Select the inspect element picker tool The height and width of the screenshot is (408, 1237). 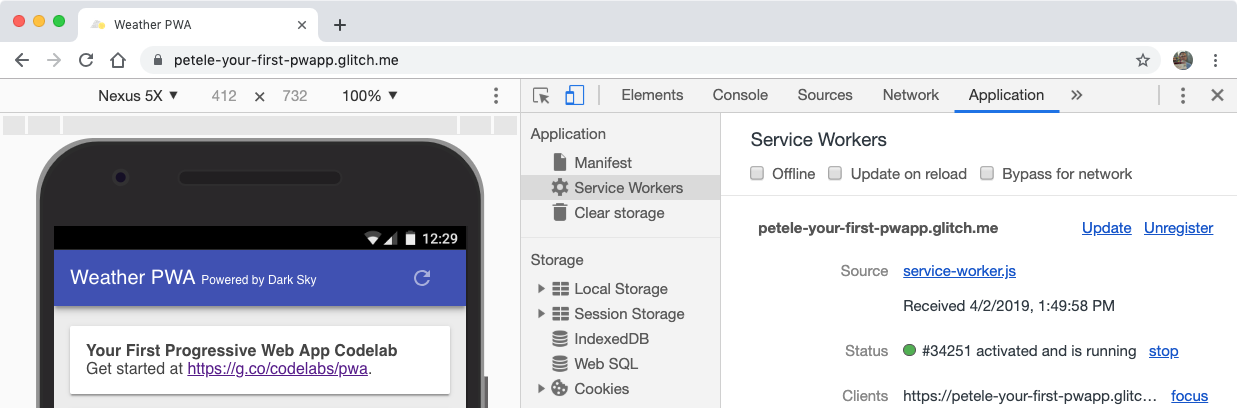coord(541,96)
